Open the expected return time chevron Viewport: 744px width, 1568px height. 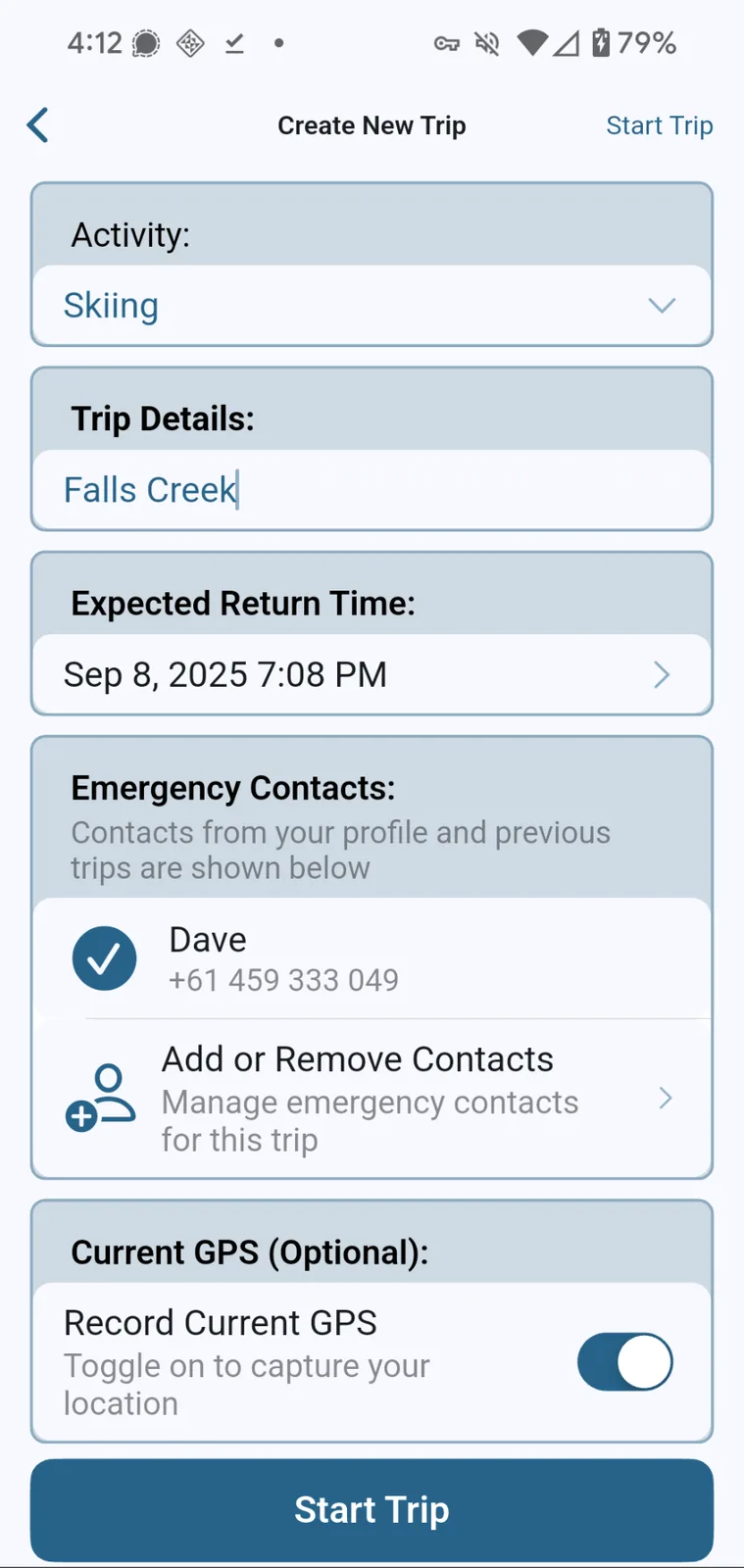662,674
